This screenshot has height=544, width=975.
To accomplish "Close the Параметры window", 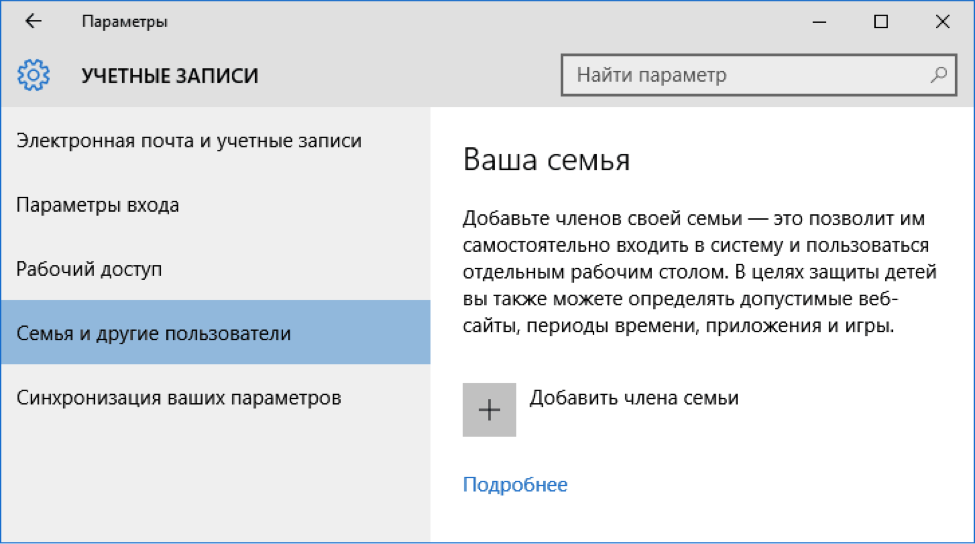I will pyautogui.click(x=943, y=21).
